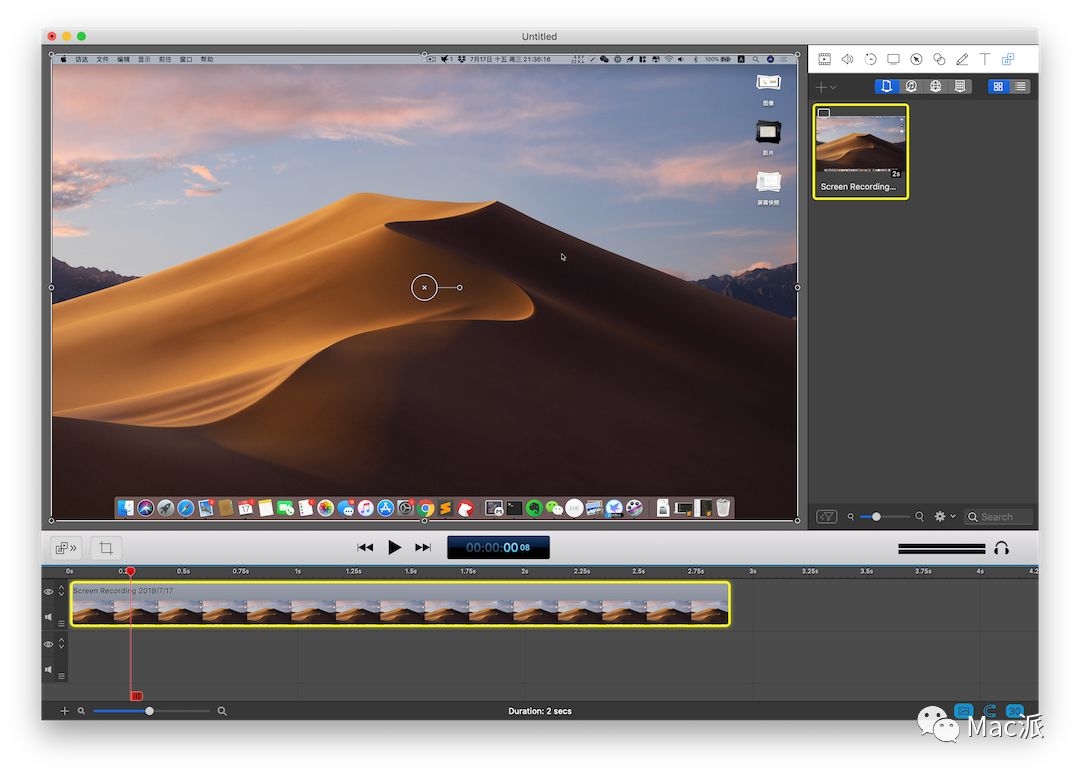Viewport: 1080px width, 775px height.
Task: Open the Text properties T tab
Action: 985,59
